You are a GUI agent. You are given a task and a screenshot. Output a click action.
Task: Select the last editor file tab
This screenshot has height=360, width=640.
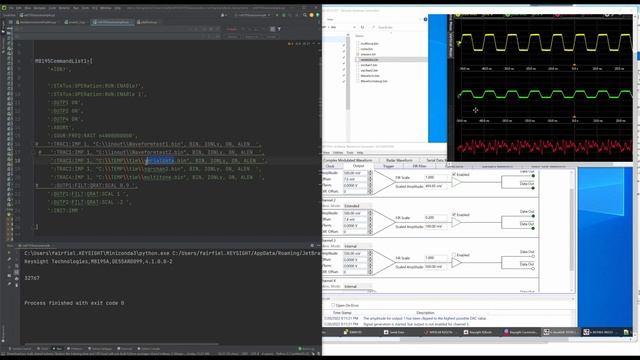(148, 22)
